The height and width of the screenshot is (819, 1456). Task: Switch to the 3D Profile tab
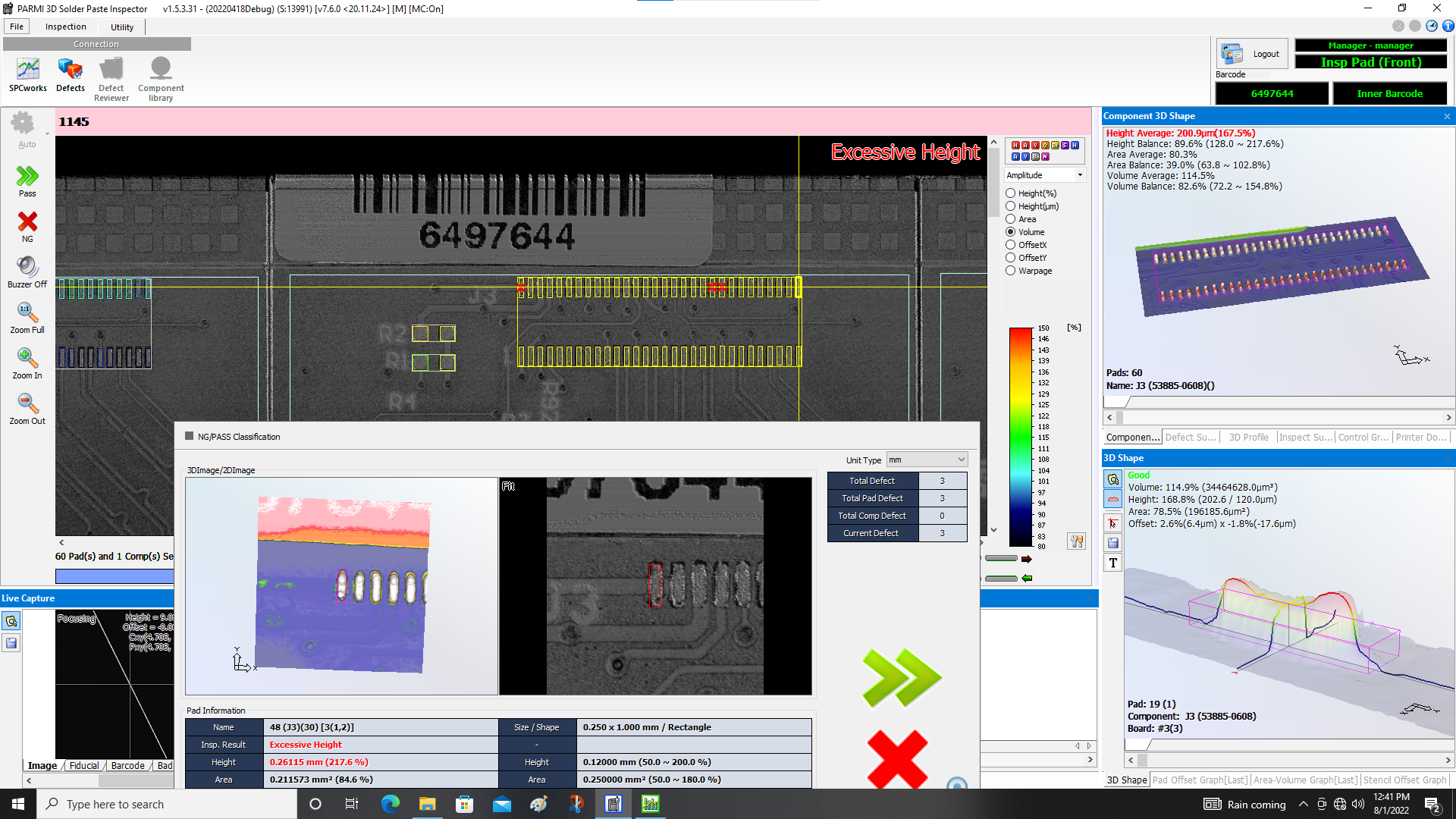click(x=1248, y=438)
